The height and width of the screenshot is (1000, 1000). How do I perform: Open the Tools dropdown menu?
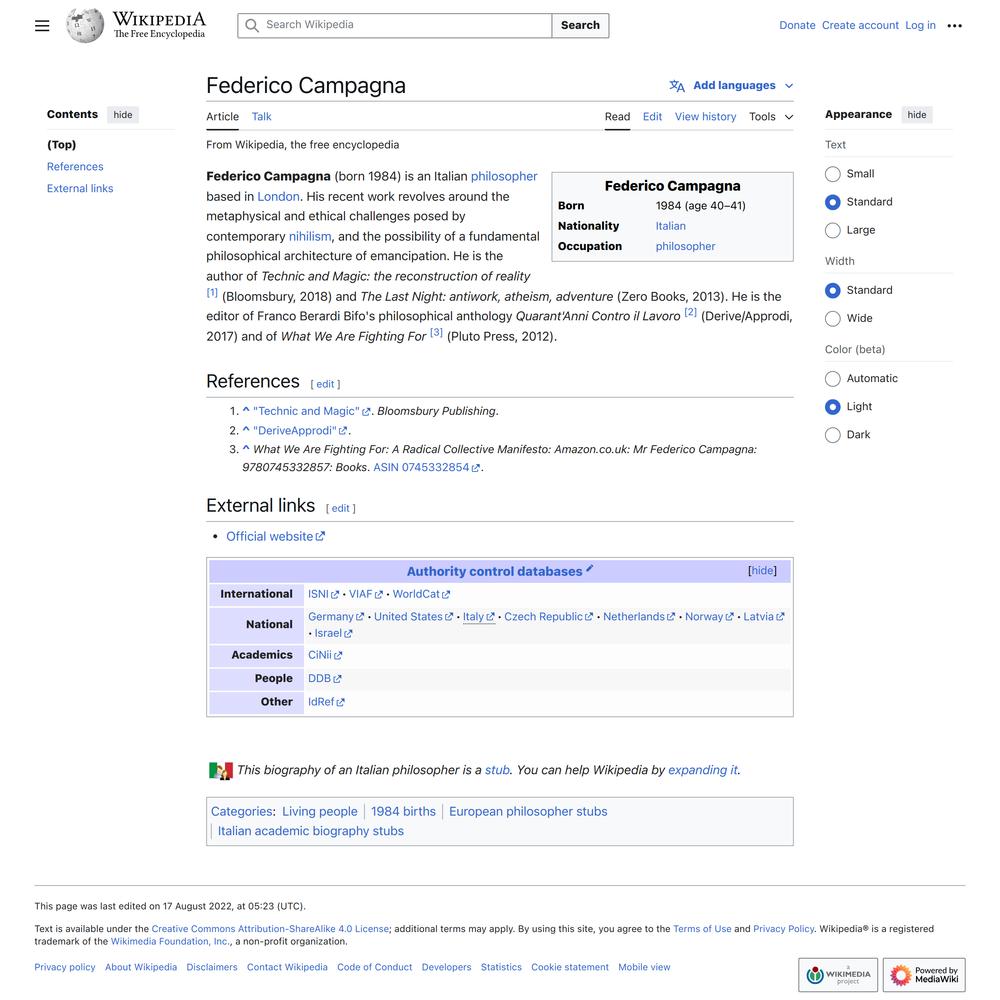(771, 117)
